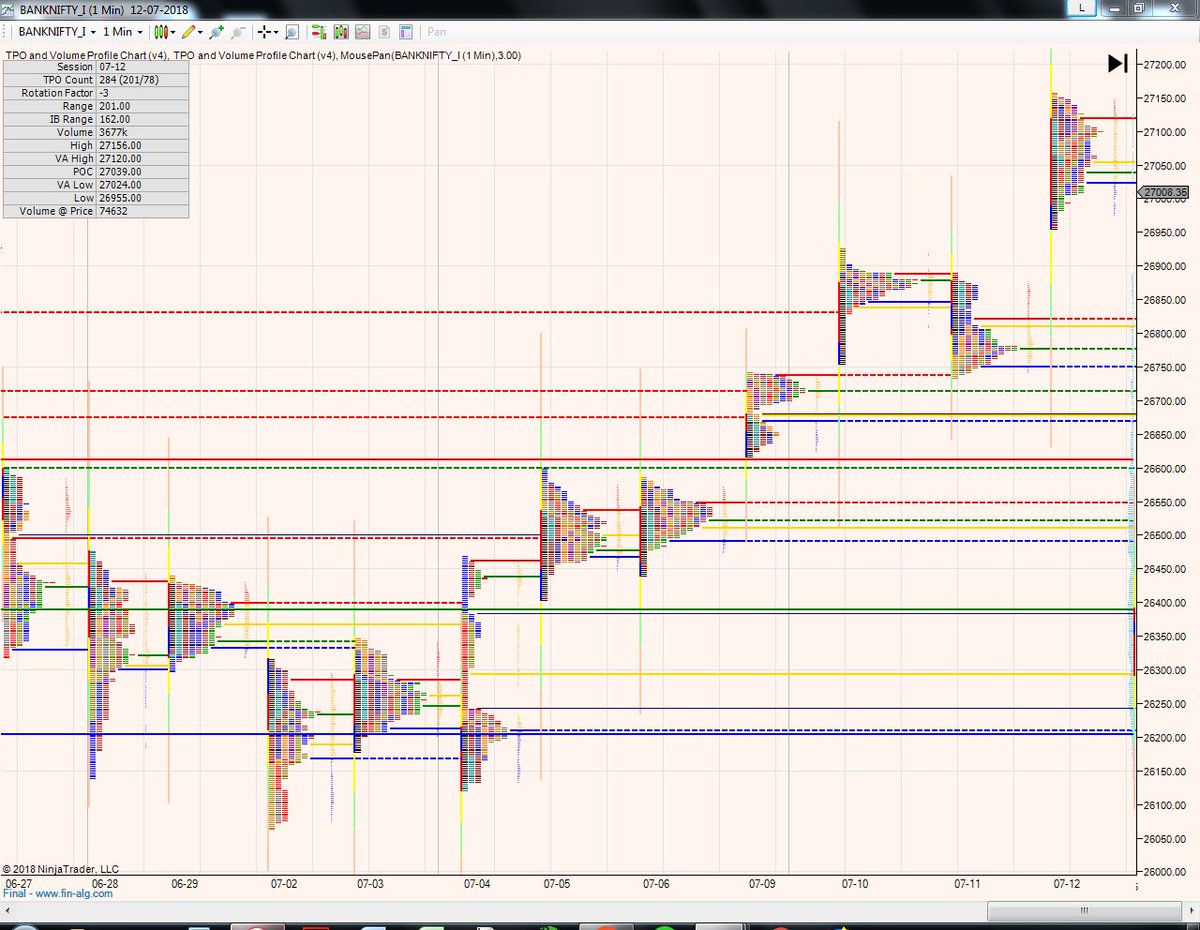The height and width of the screenshot is (930, 1200).
Task: Click the 07-04 date axis label
Action: tap(477, 884)
